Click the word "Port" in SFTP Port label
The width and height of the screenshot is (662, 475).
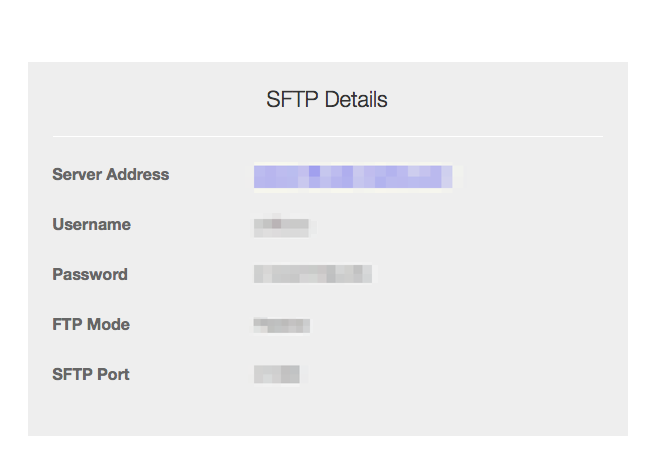click(x=113, y=375)
